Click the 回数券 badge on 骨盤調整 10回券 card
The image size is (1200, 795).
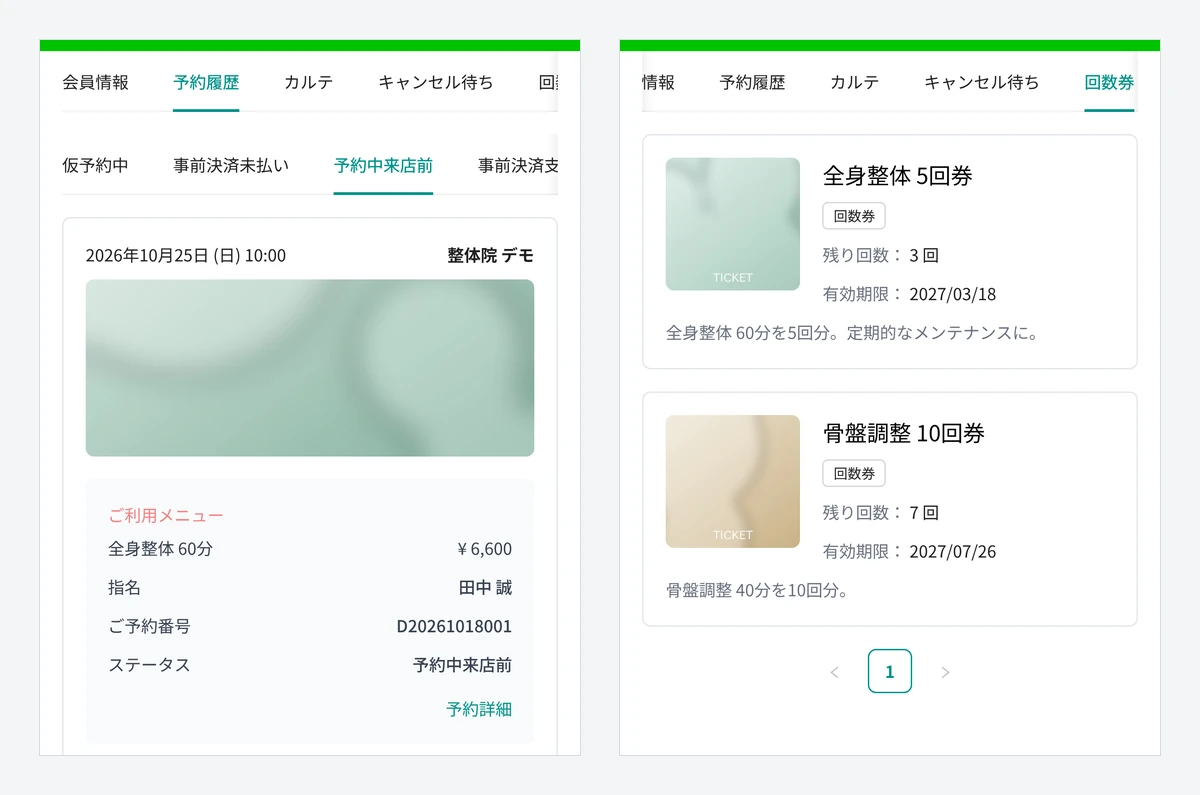[854, 473]
